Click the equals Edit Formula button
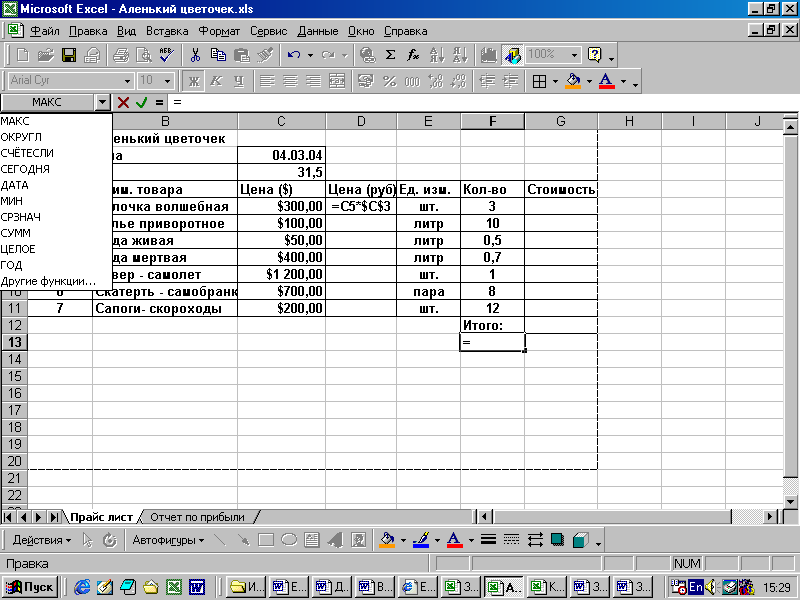 pos(159,102)
